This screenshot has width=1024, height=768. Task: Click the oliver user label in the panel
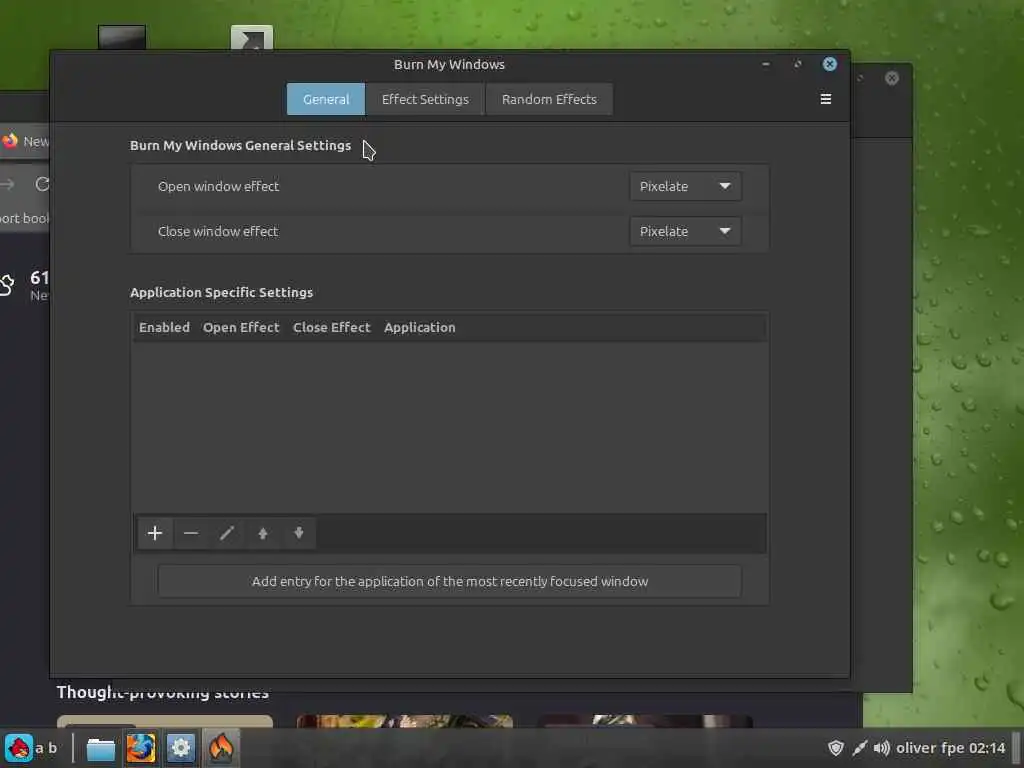[x=916, y=748]
